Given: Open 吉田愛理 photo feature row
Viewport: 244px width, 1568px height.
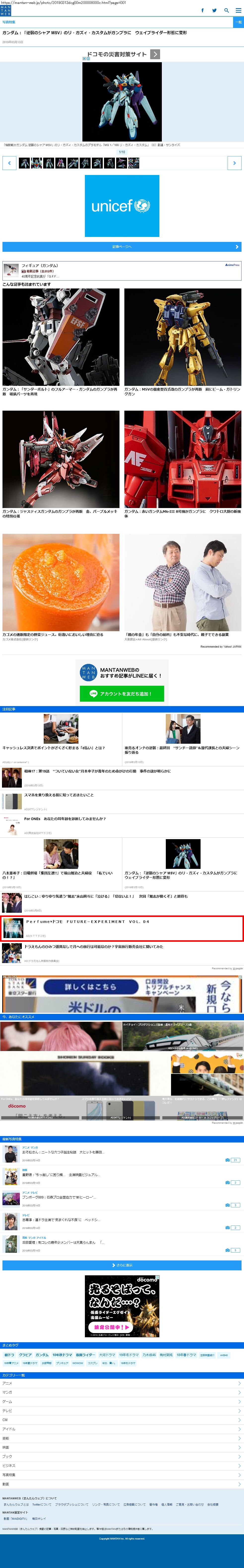Looking at the screenshot, I should tap(122, 1244).
